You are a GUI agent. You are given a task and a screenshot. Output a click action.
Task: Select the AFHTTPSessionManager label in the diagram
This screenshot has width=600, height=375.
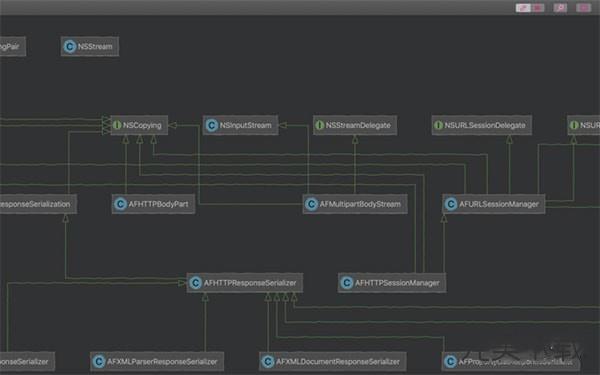click(x=397, y=283)
